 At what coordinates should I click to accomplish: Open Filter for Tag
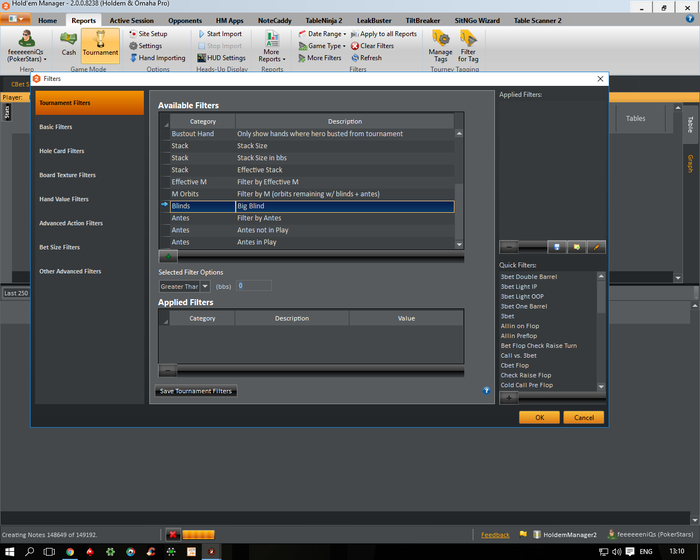tap(468, 46)
